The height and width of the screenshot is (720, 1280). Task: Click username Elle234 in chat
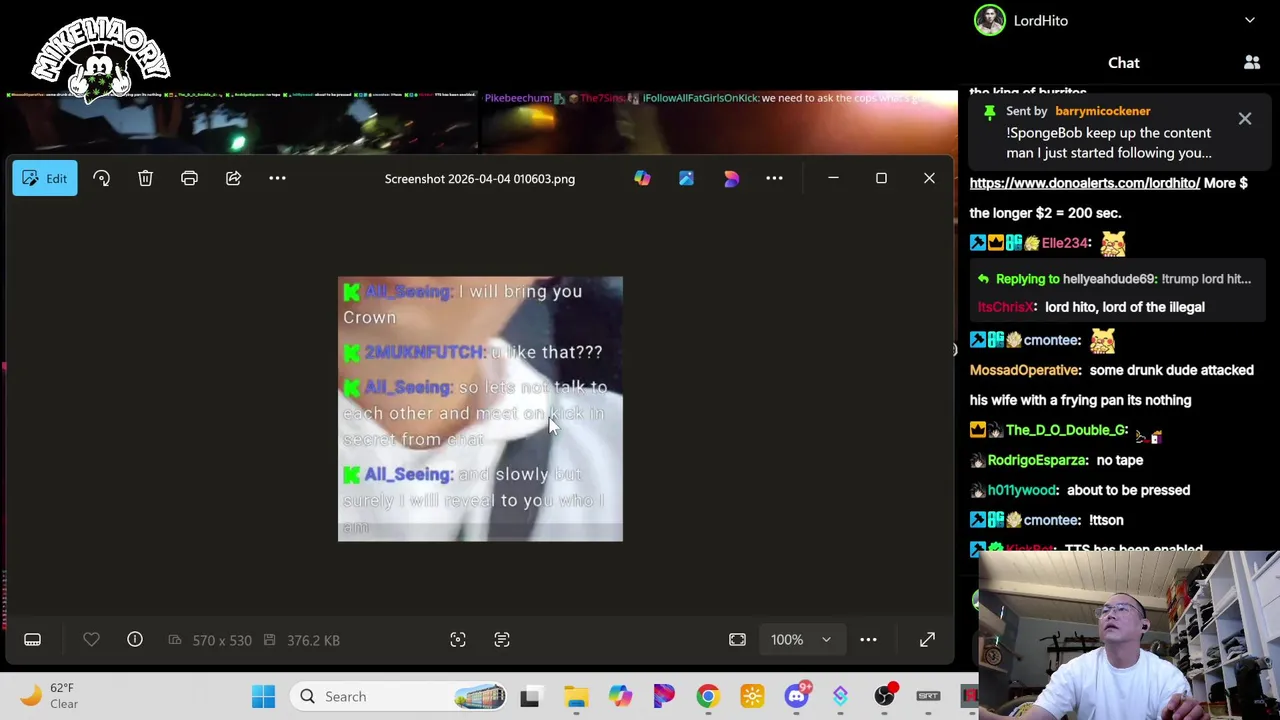(1065, 243)
